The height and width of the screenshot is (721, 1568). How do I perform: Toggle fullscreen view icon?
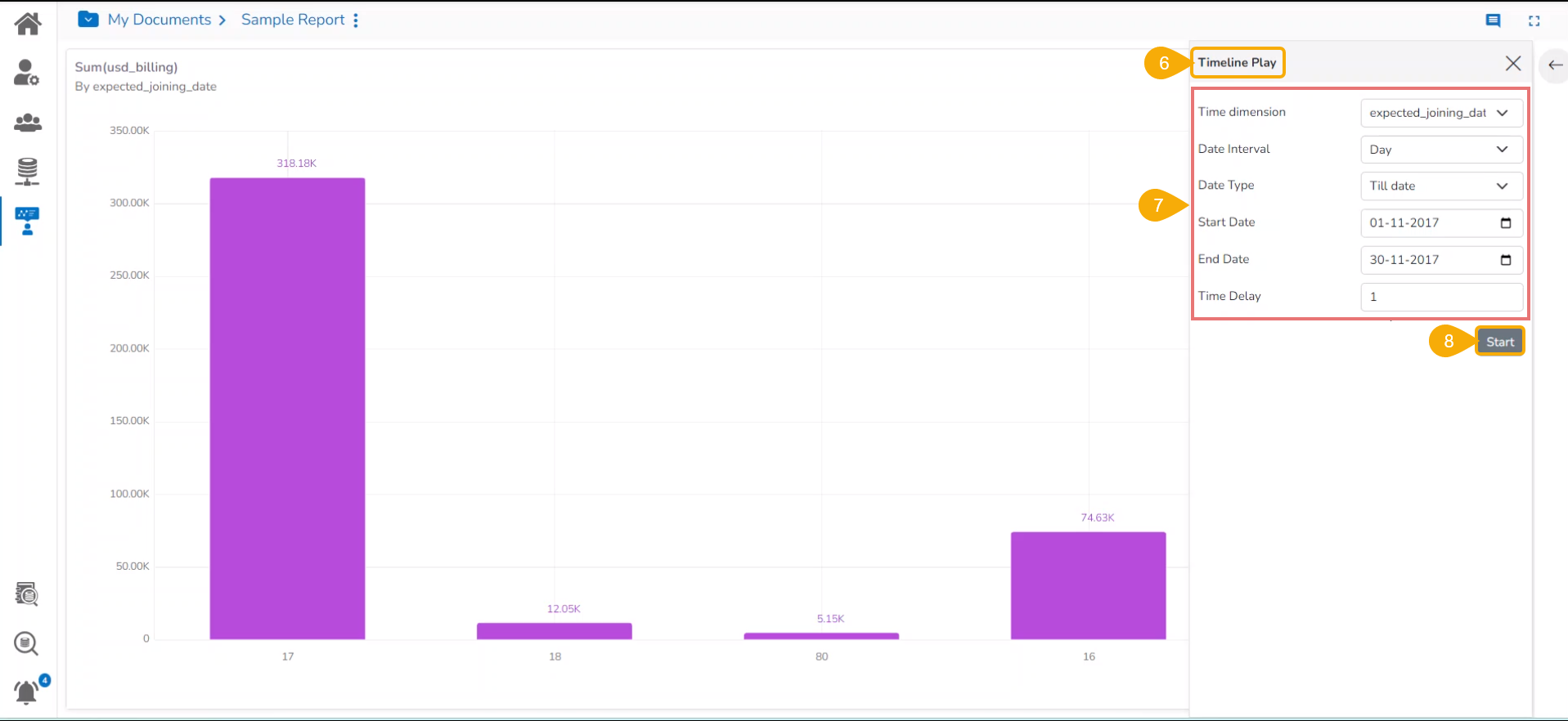point(1534,21)
